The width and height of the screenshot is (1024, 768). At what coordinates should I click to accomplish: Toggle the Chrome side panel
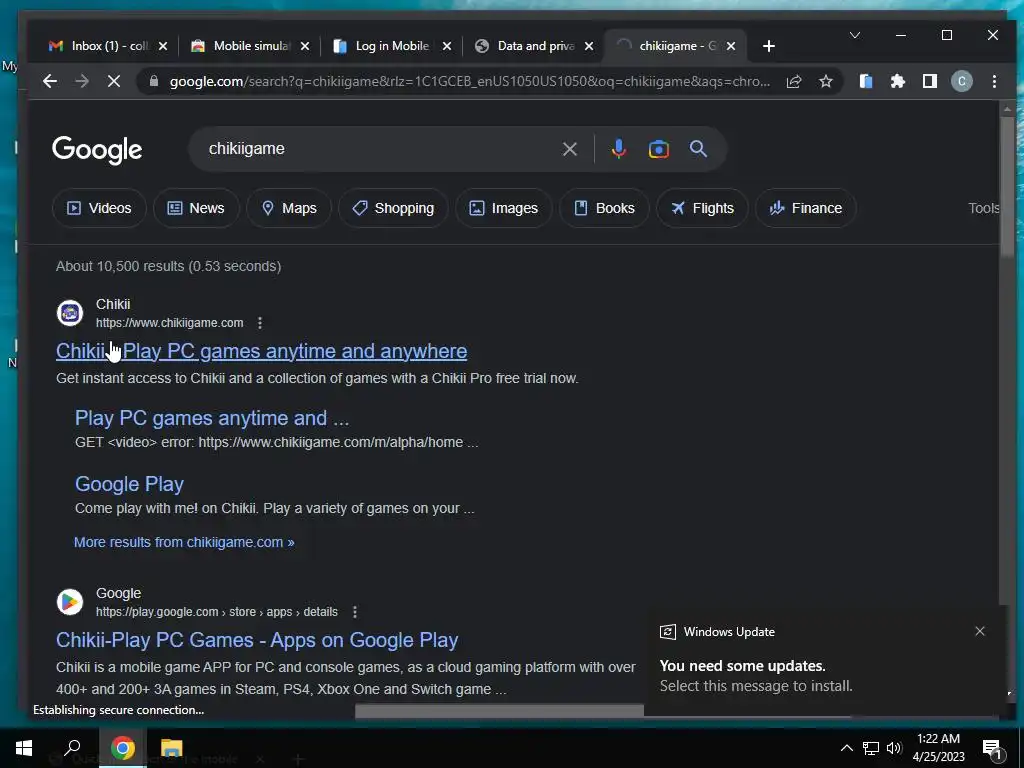tap(930, 82)
